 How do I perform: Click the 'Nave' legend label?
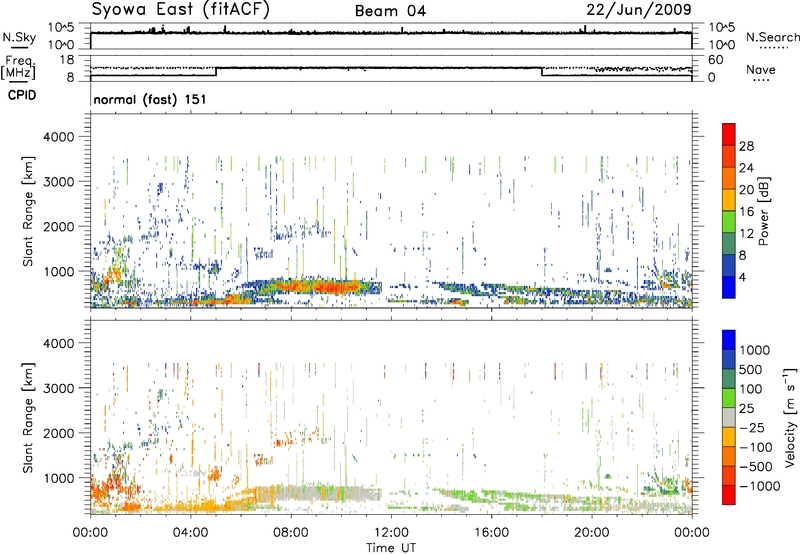(x=760, y=70)
